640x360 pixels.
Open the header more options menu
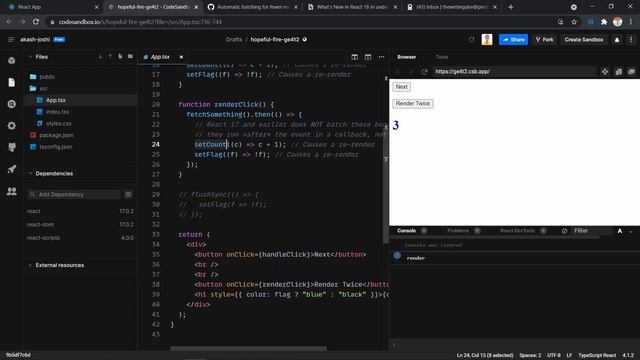point(631,40)
